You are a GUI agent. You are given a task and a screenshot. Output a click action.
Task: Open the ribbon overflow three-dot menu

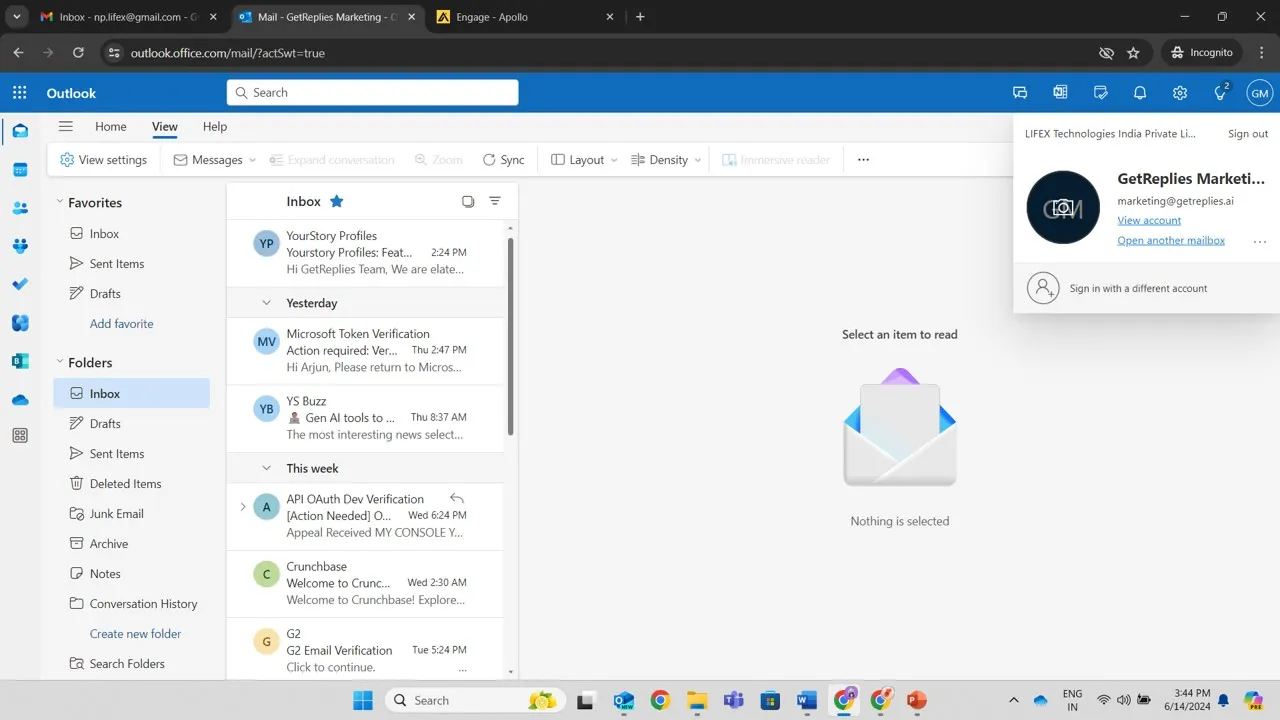(864, 160)
